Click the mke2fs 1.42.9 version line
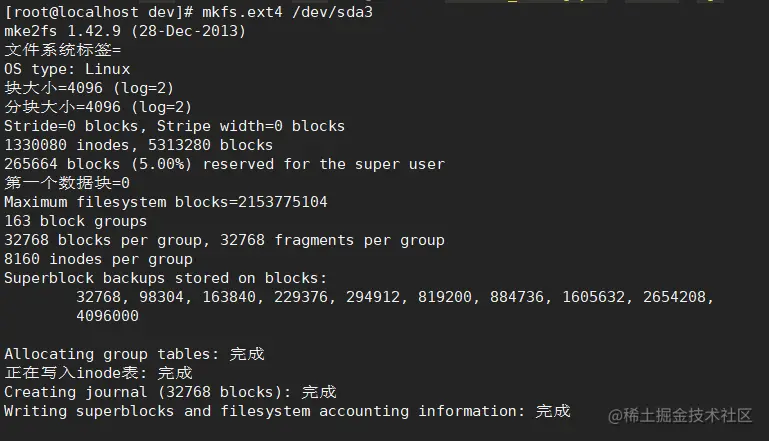The height and width of the screenshot is (441, 769). coord(125,31)
